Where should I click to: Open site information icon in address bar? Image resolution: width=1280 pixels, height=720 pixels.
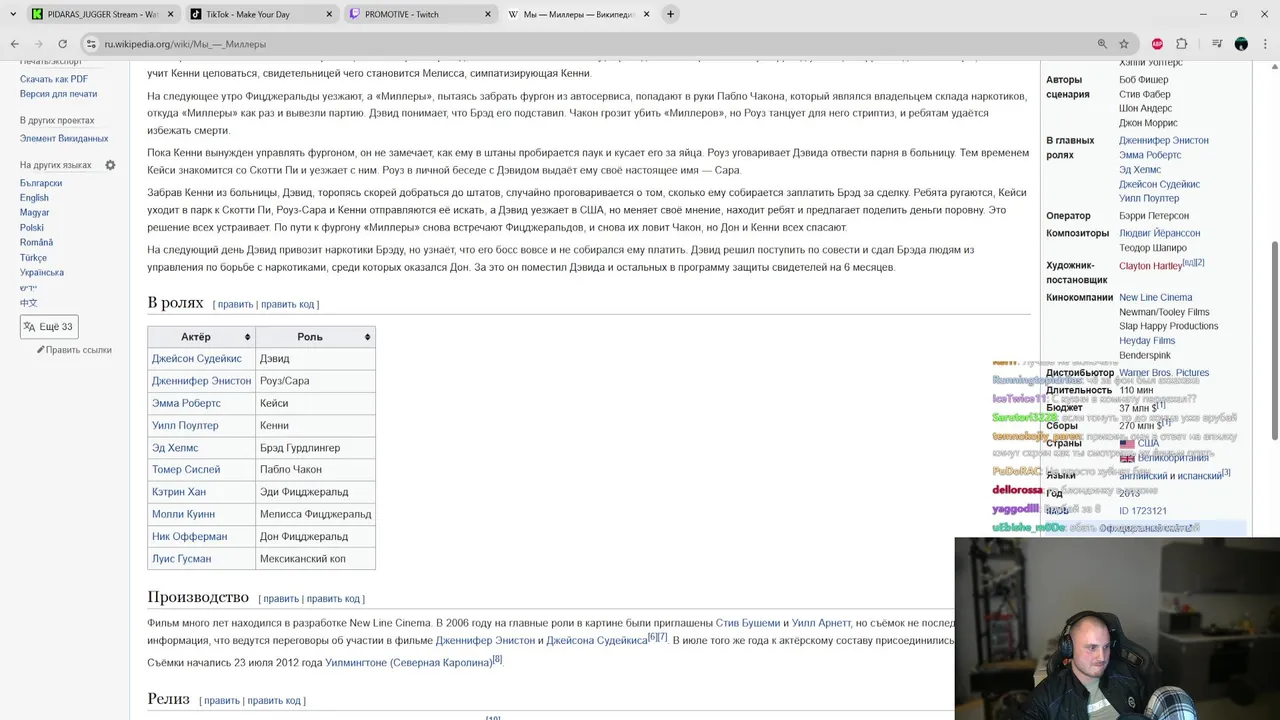pyautogui.click(x=92, y=44)
